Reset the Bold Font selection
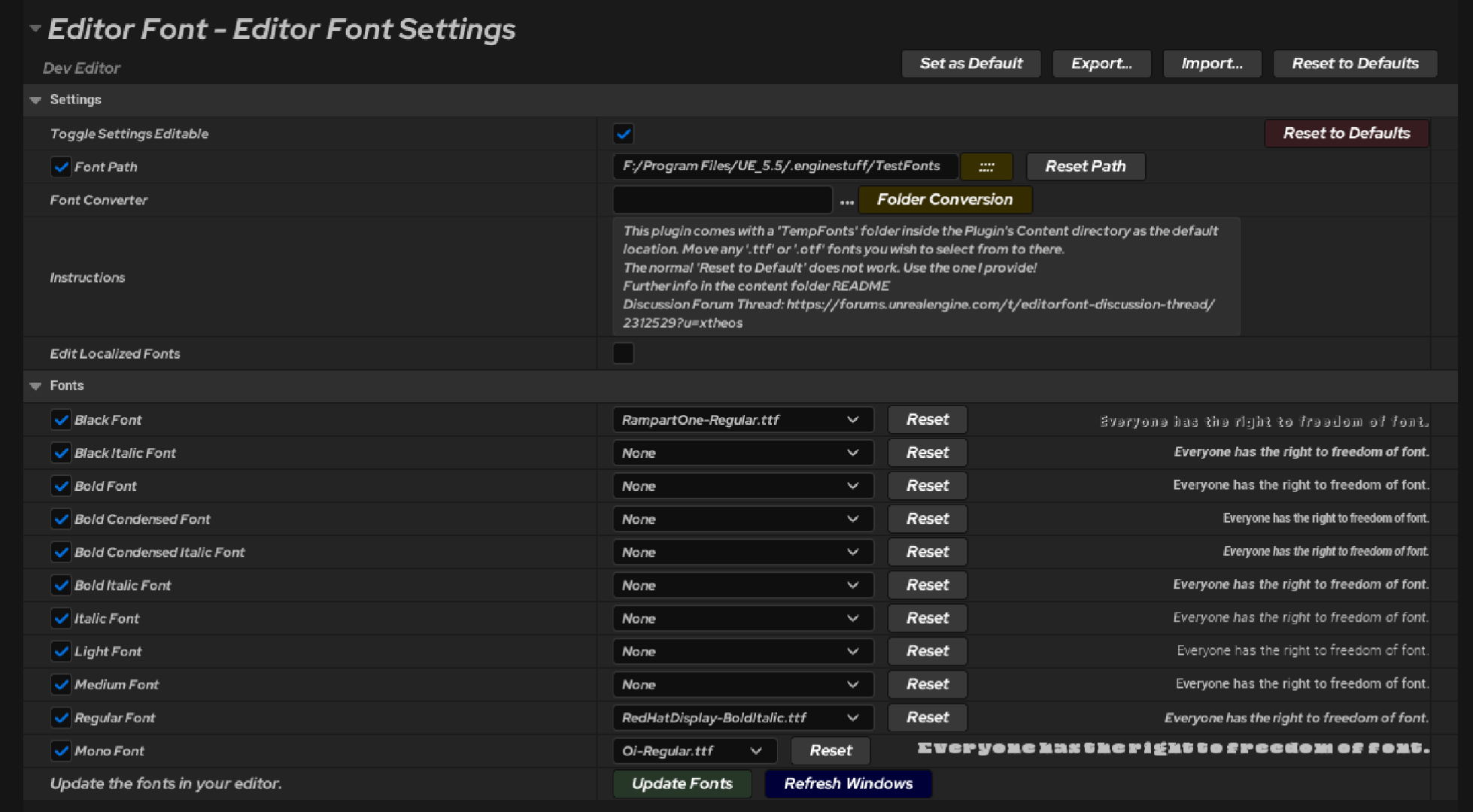This screenshot has height=812, width=1473. click(927, 486)
